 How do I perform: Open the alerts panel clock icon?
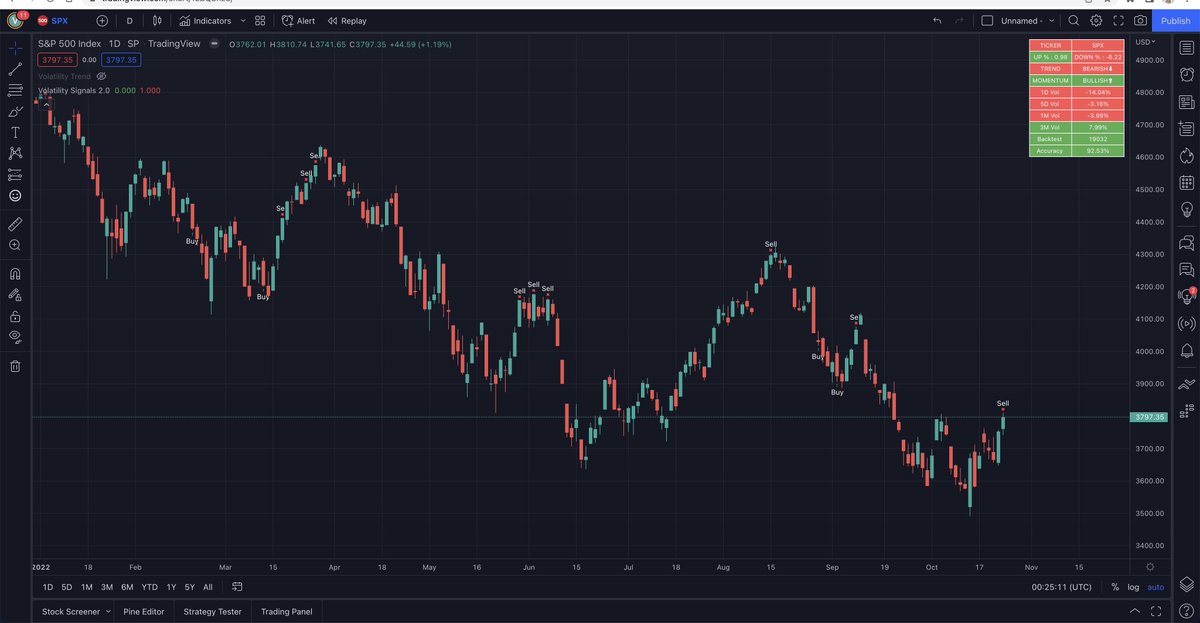click(x=1187, y=74)
